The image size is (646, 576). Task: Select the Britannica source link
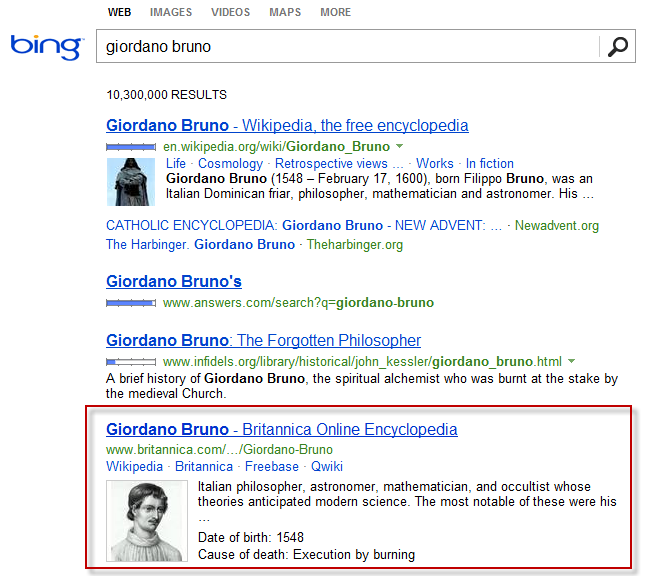click(204, 466)
